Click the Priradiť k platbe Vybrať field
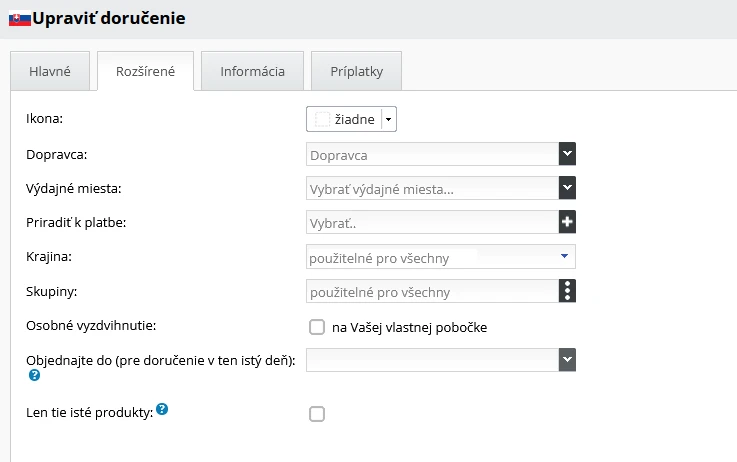737x462 pixels. (432, 222)
